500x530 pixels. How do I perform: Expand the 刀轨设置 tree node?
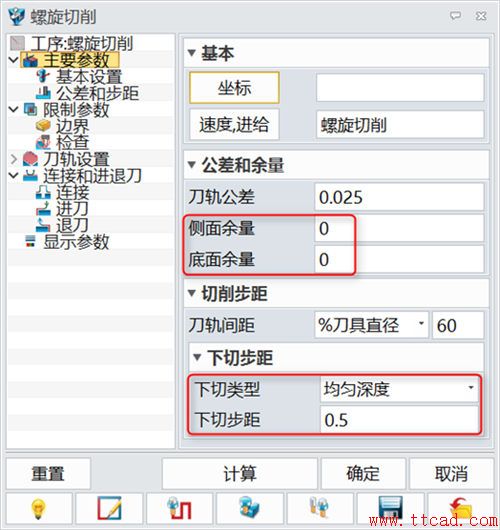coord(14,159)
